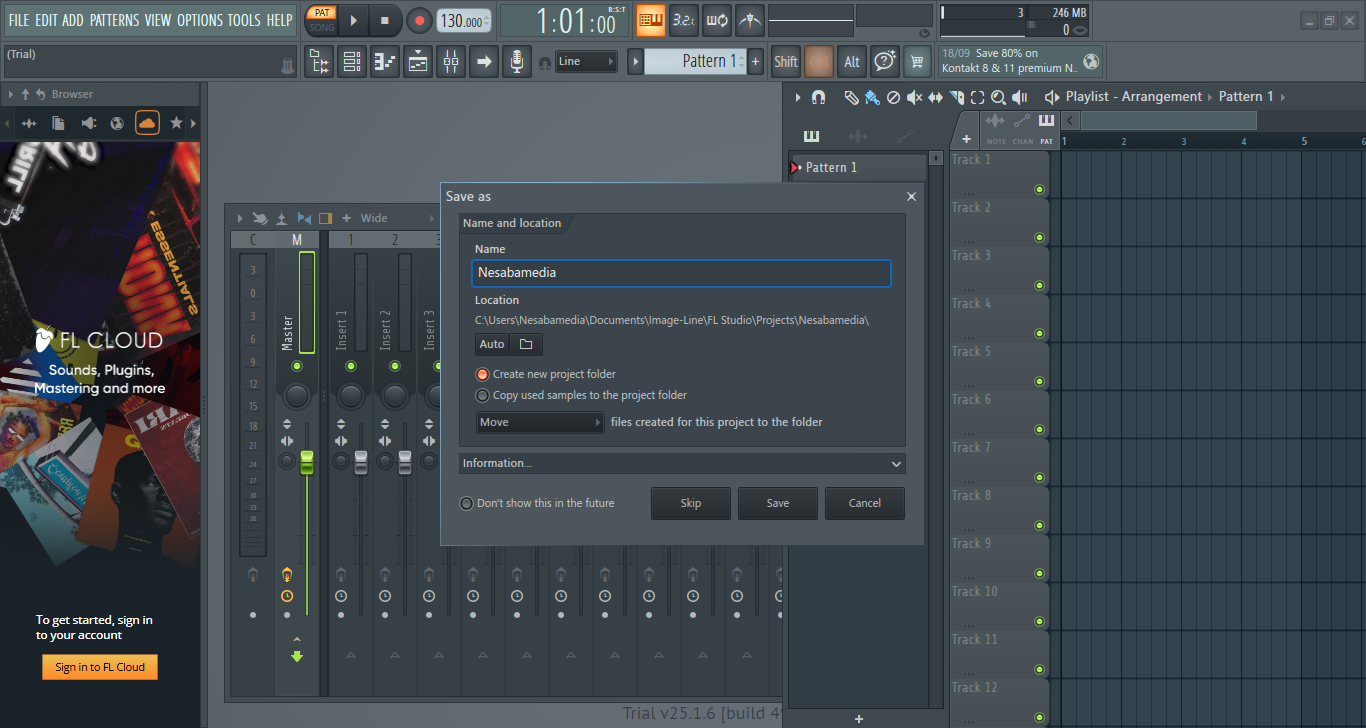Select the Zoom tool in Playlist toolbar

pyautogui.click(x=997, y=97)
